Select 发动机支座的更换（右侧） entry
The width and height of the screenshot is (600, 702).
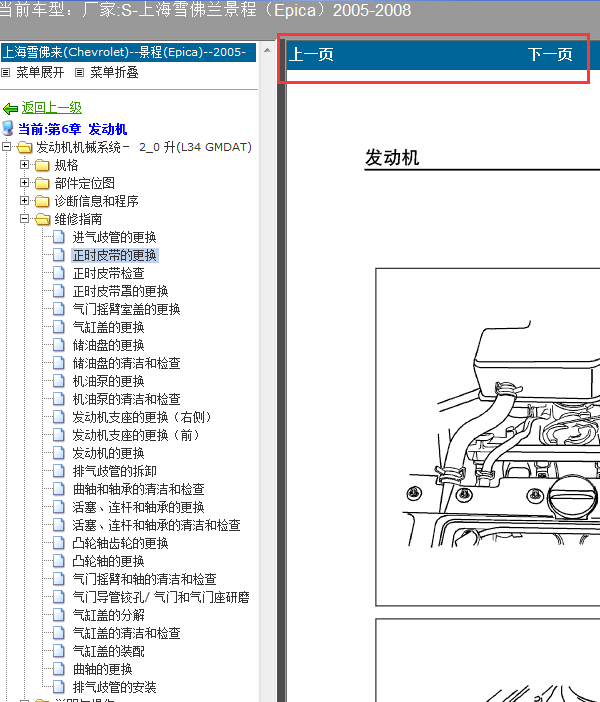(141, 418)
